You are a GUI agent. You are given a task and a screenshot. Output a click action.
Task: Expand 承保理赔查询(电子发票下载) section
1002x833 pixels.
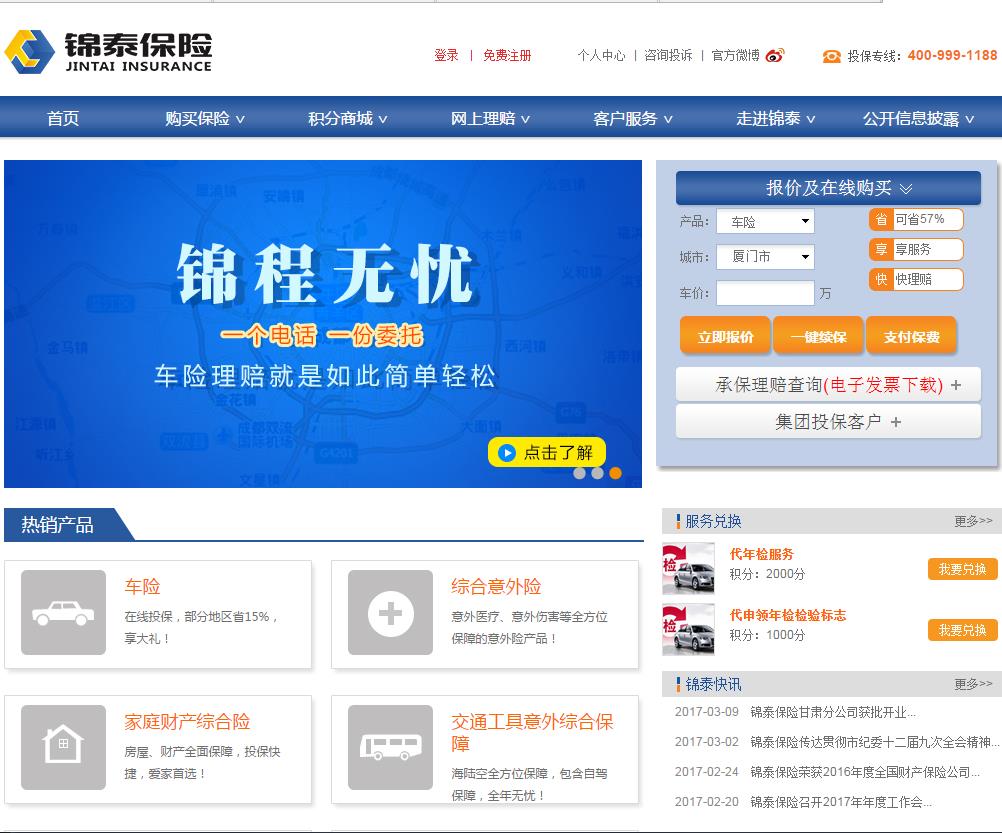[x=828, y=385]
